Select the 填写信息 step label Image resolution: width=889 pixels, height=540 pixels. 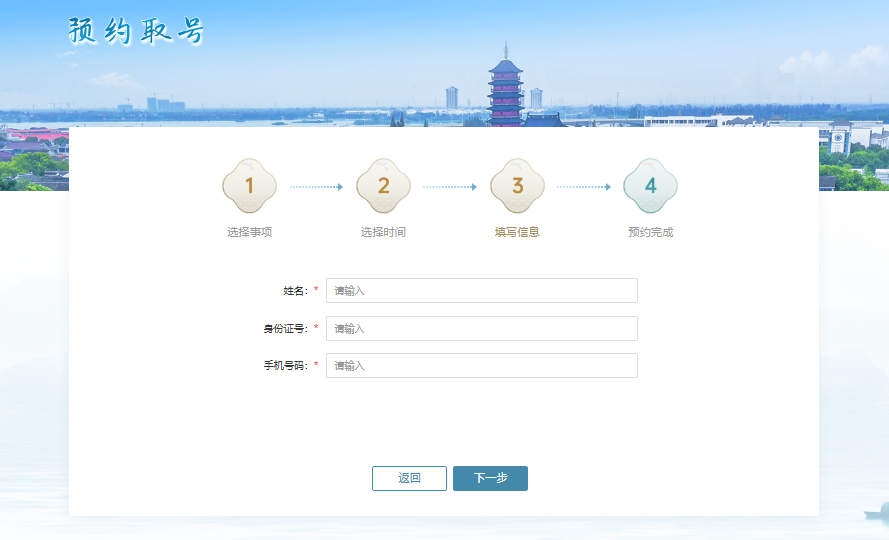(x=517, y=232)
